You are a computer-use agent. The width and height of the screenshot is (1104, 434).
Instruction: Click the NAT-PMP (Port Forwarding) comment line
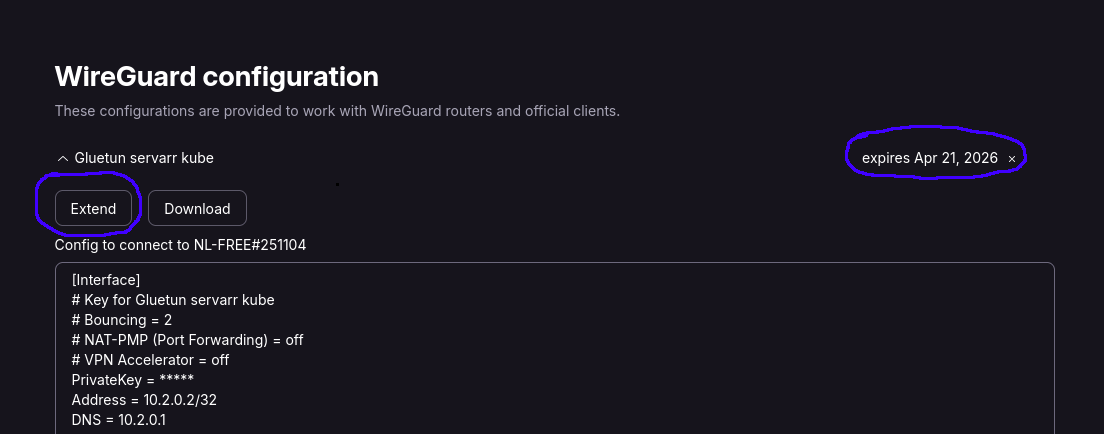tap(187, 340)
